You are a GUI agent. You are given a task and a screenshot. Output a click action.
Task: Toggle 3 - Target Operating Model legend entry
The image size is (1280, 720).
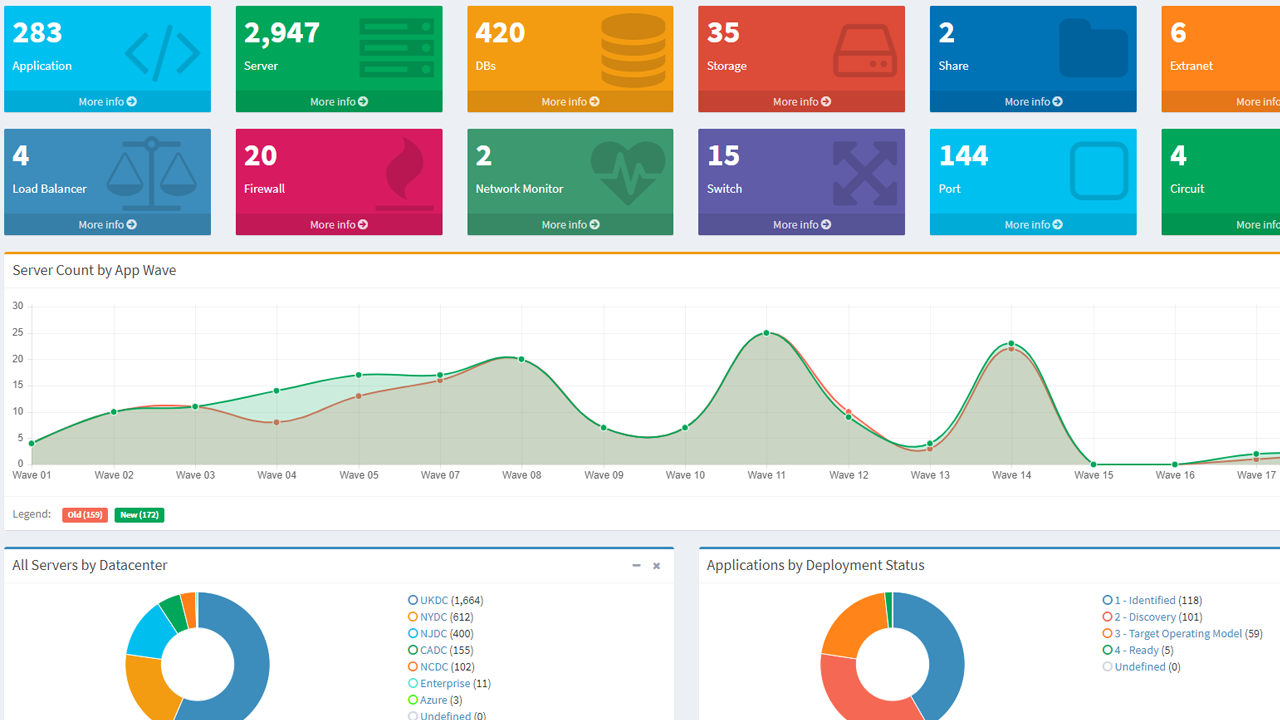coord(1182,634)
